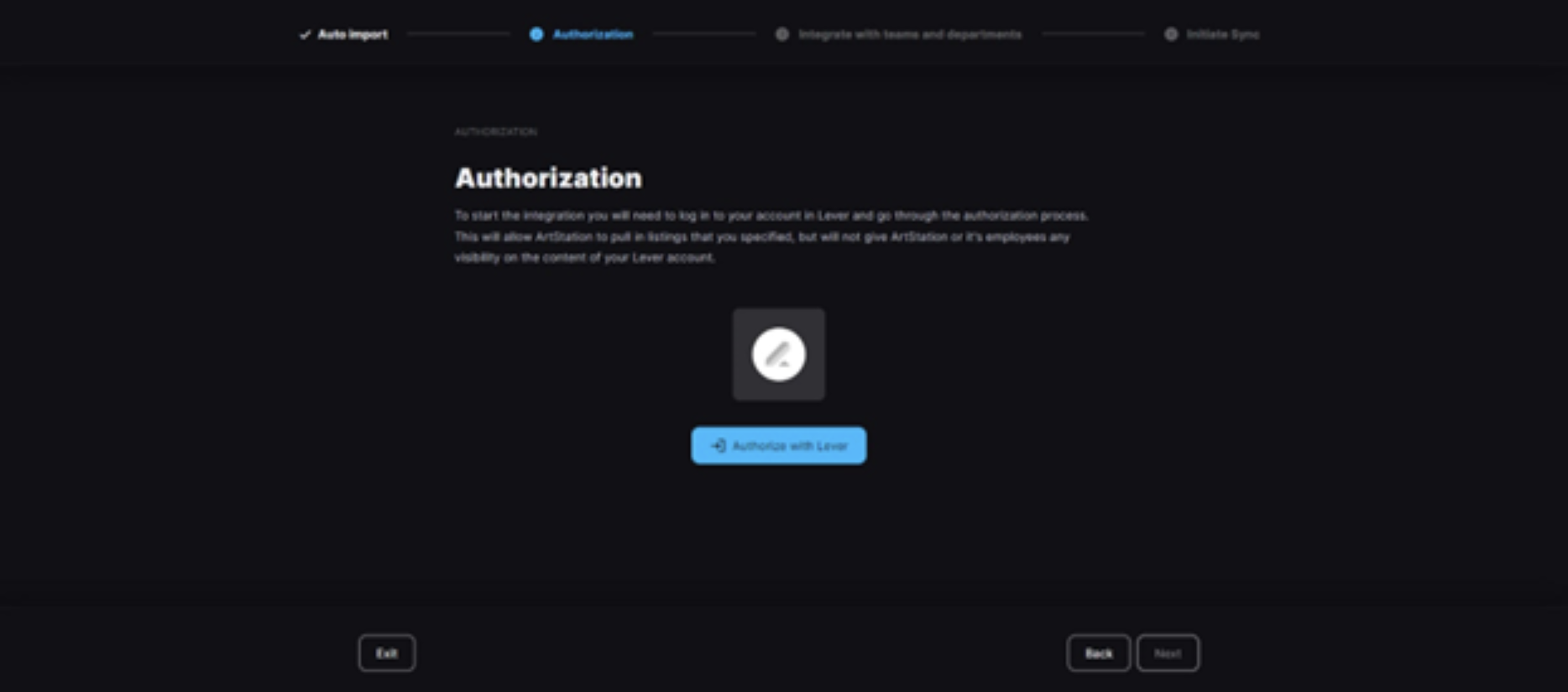This screenshot has width=1568, height=692.
Task: Click progress line after the Authorization step
Action: tap(704, 34)
